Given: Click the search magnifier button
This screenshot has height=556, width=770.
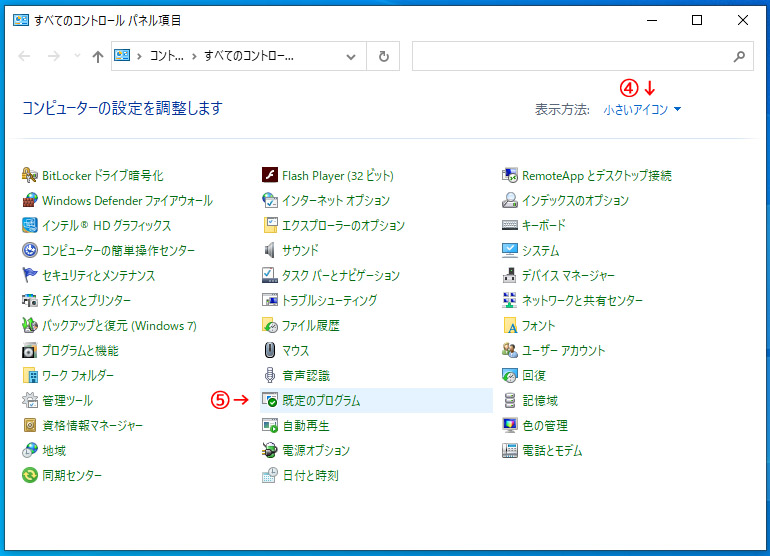Looking at the screenshot, I should 739,56.
